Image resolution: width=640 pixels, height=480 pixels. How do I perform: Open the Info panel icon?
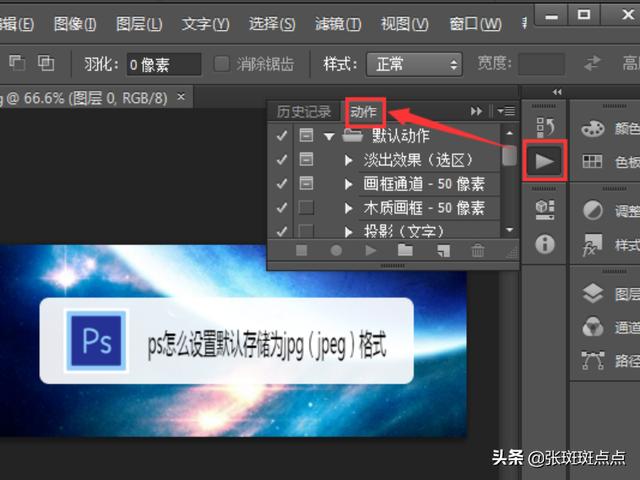tap(545, 244)
